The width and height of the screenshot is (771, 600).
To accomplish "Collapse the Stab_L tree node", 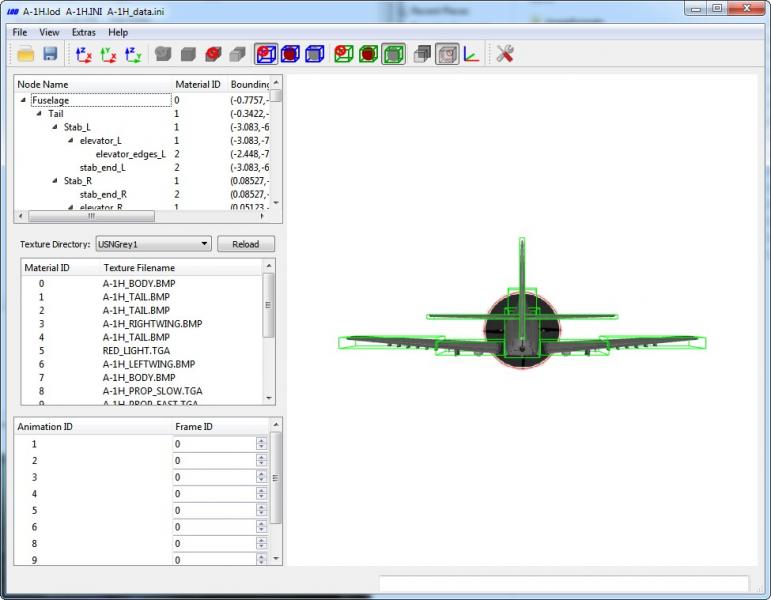I will coord(55,127).
